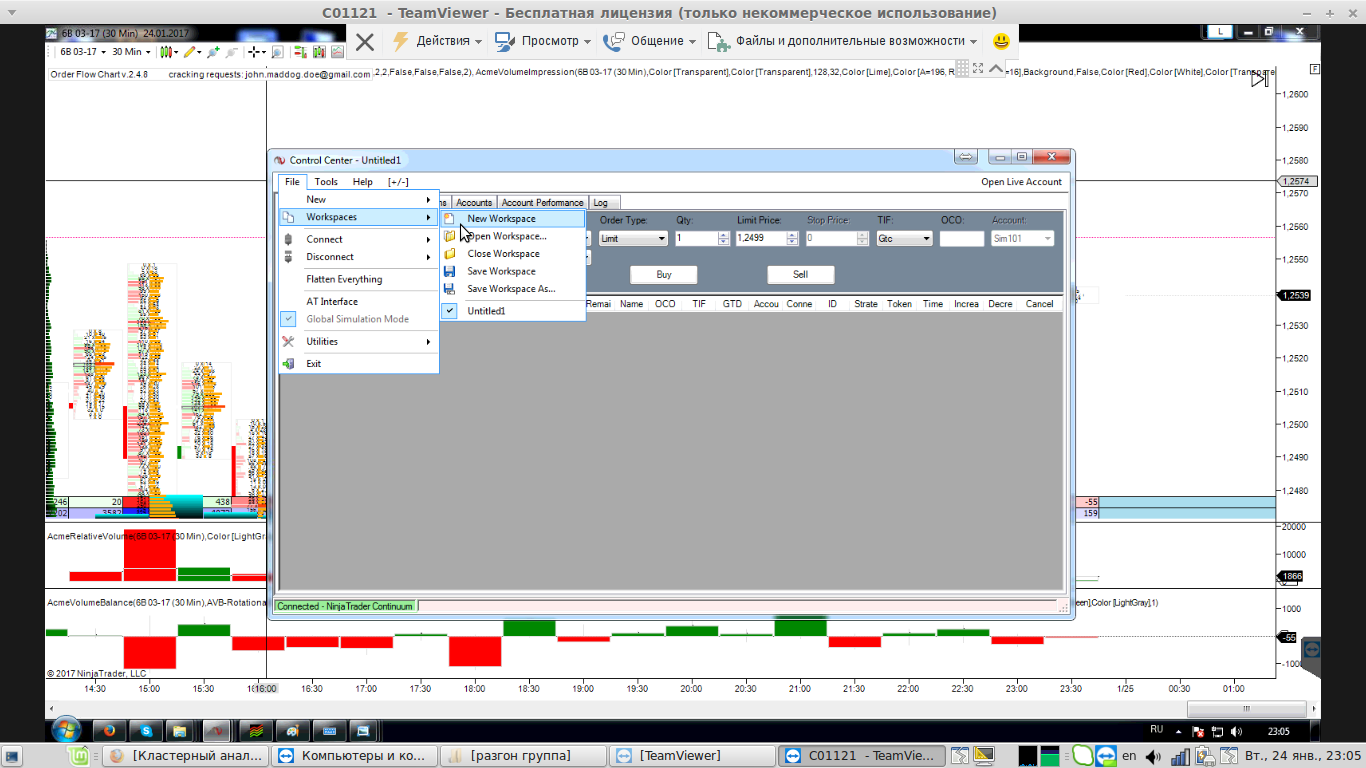The image size is (1366, 768).
Task: Select Open Workspace... menu entry
Action: click(x=513, y=236)
